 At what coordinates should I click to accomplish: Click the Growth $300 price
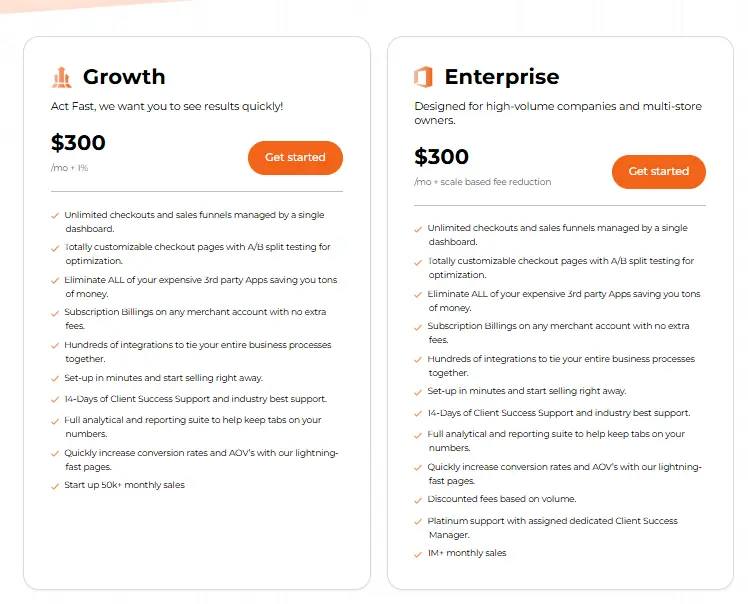point(78,142)
